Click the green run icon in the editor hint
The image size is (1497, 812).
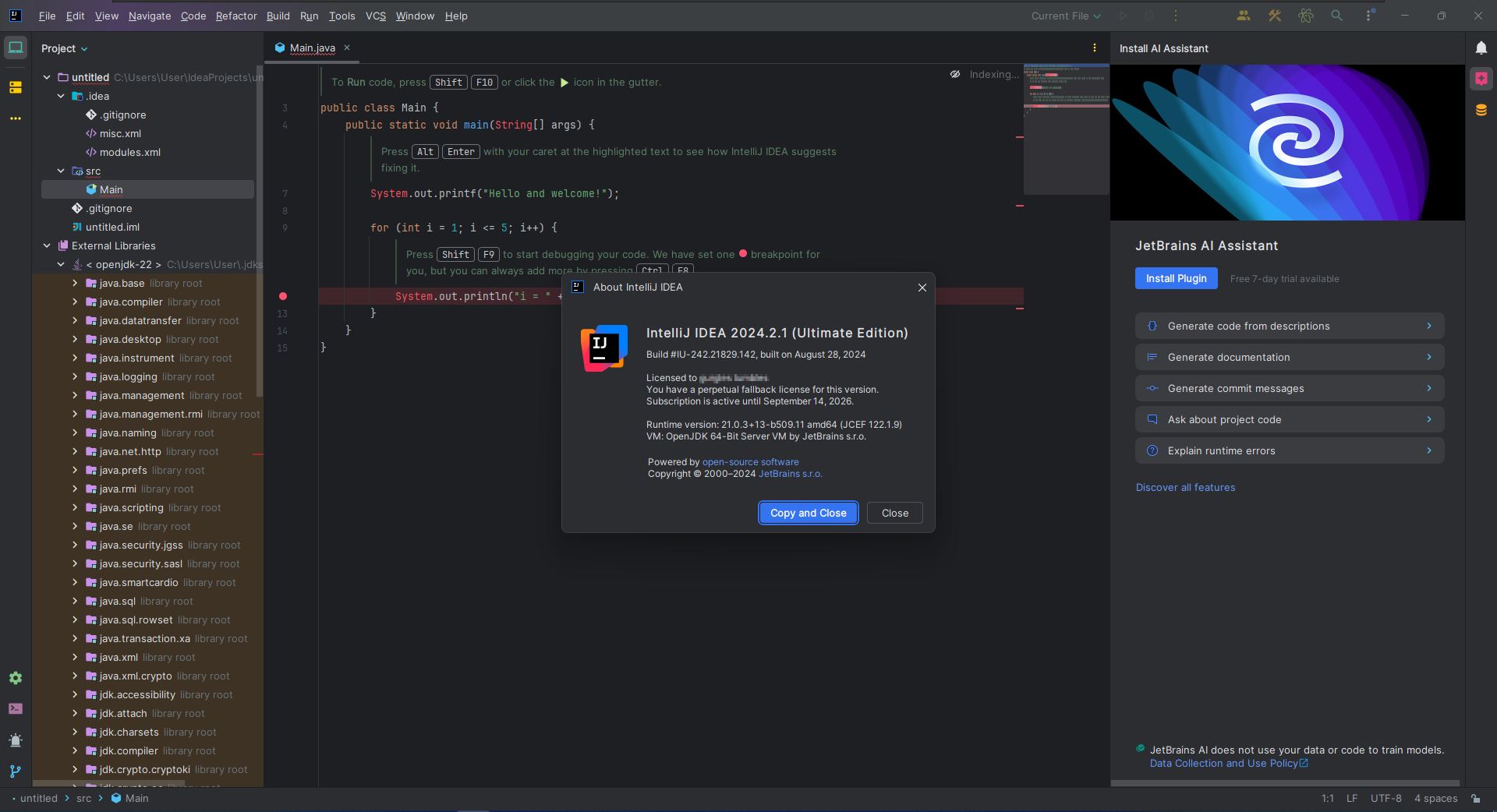coord(564,82)
